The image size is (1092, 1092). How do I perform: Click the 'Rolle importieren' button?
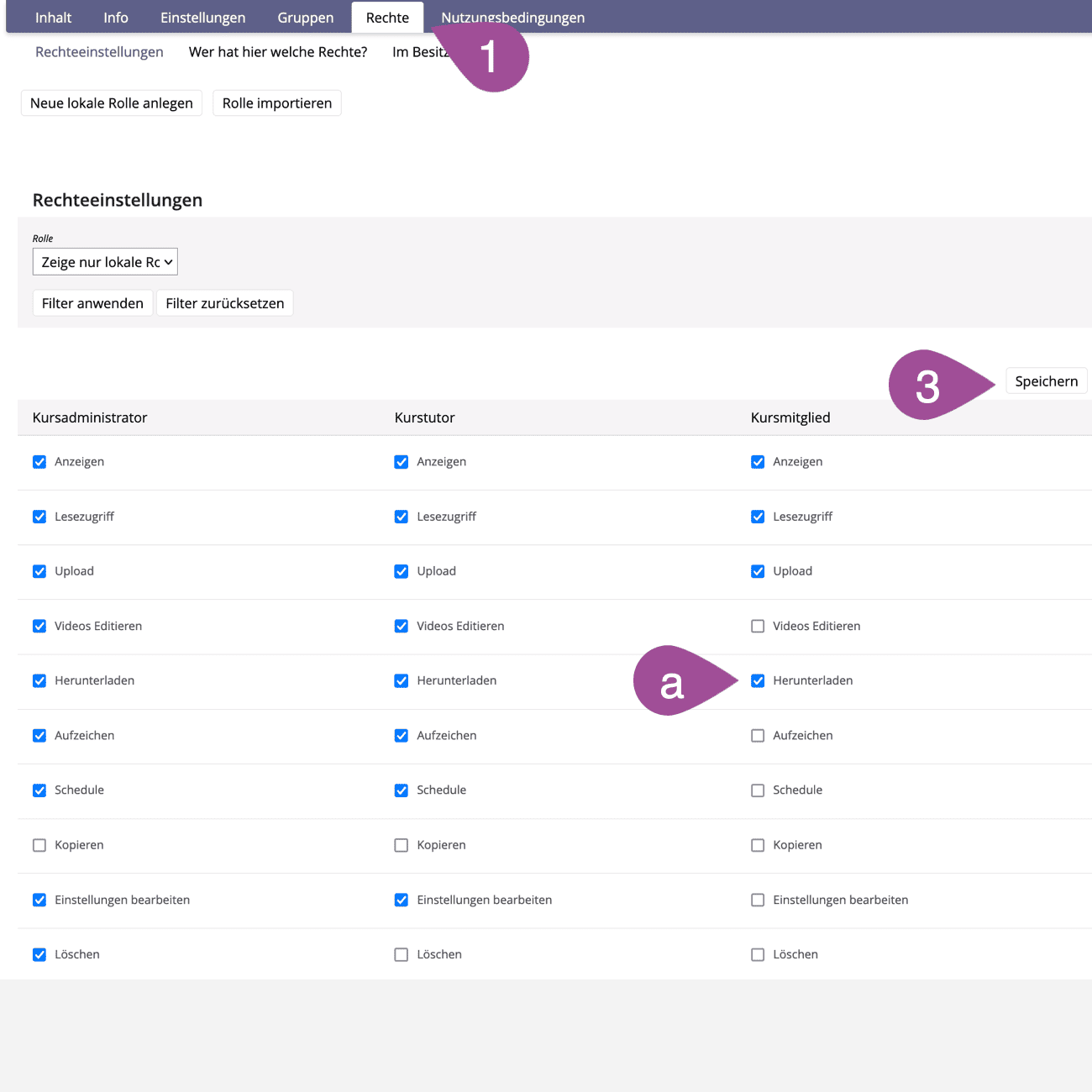tap(276, 103)
